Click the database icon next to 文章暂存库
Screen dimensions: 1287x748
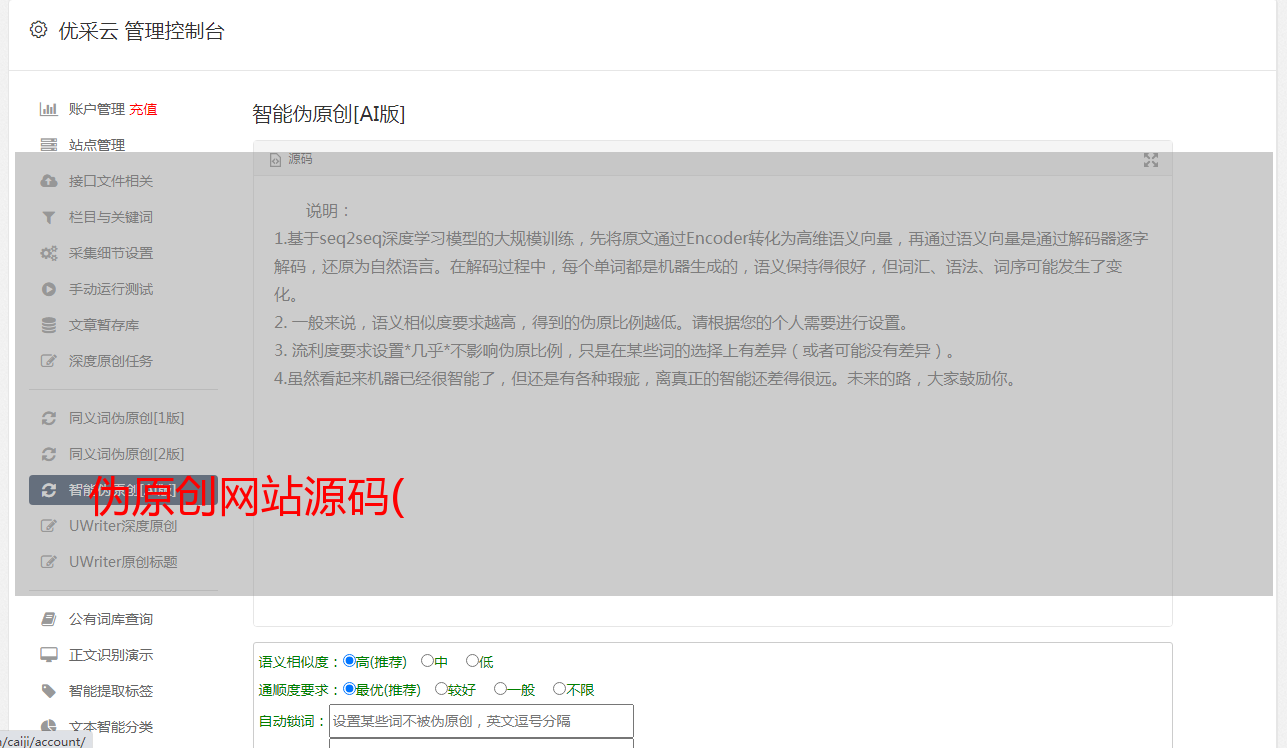pos(48,325)
